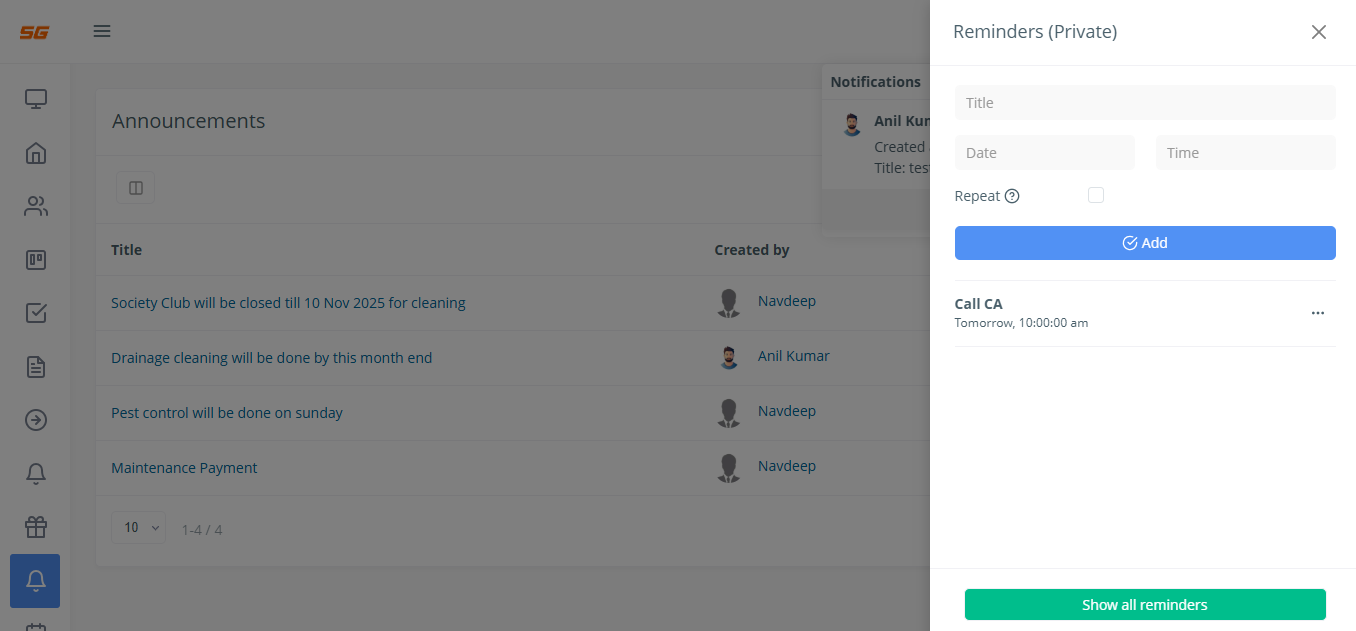The width and height of the screenshot is (1356, 631).
Task: Enable the Repeat checkbox
Action: (1096, 195)
